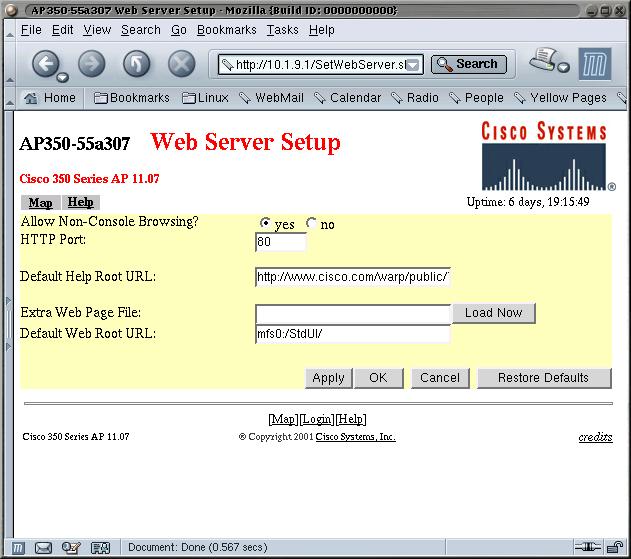The height and width of the screenshot is (559, 631).
Task: Open Address Book from the status bar icon
Action: point(100,547)
